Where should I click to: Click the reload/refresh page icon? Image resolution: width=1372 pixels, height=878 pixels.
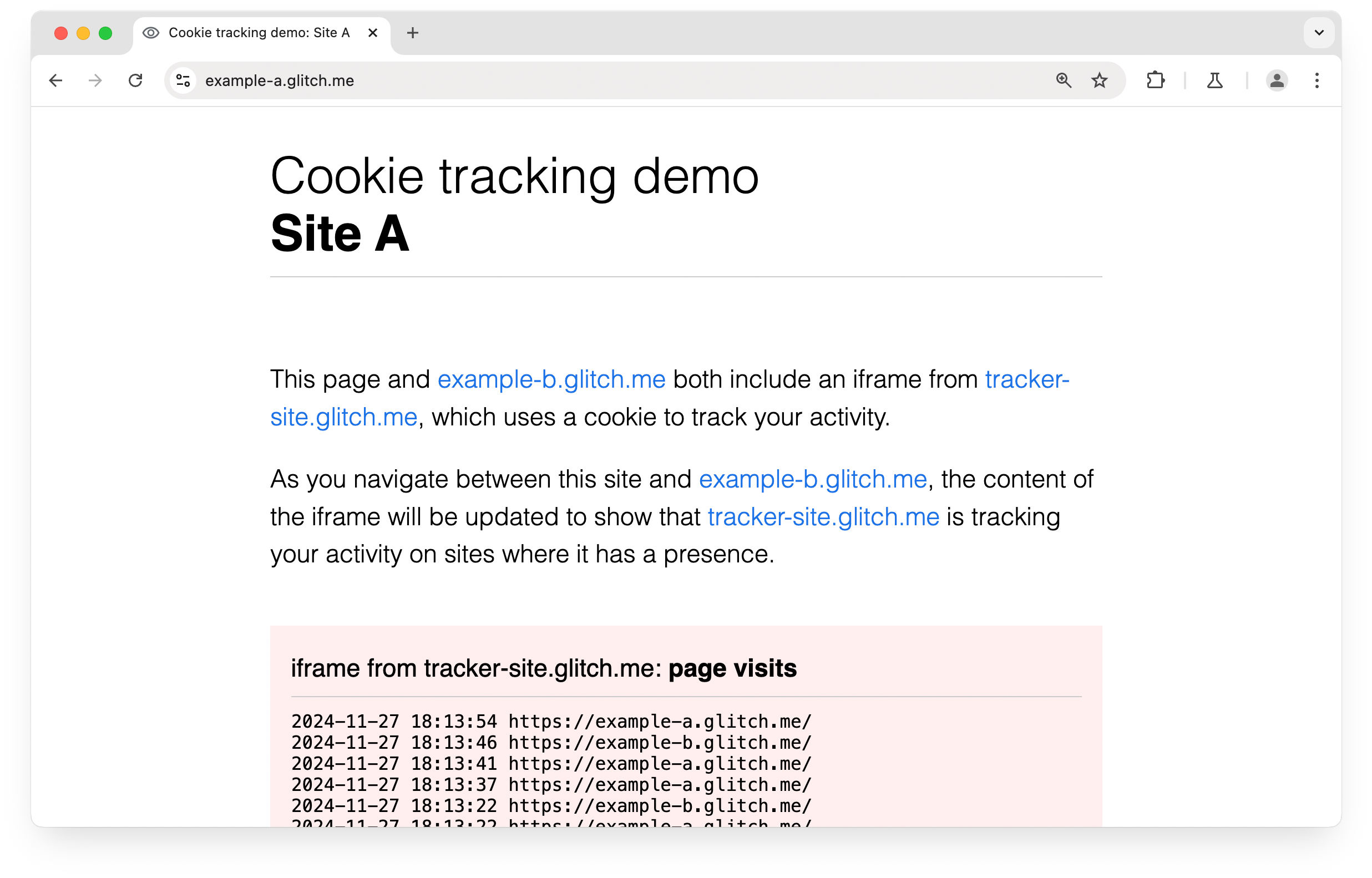(135, 80)
